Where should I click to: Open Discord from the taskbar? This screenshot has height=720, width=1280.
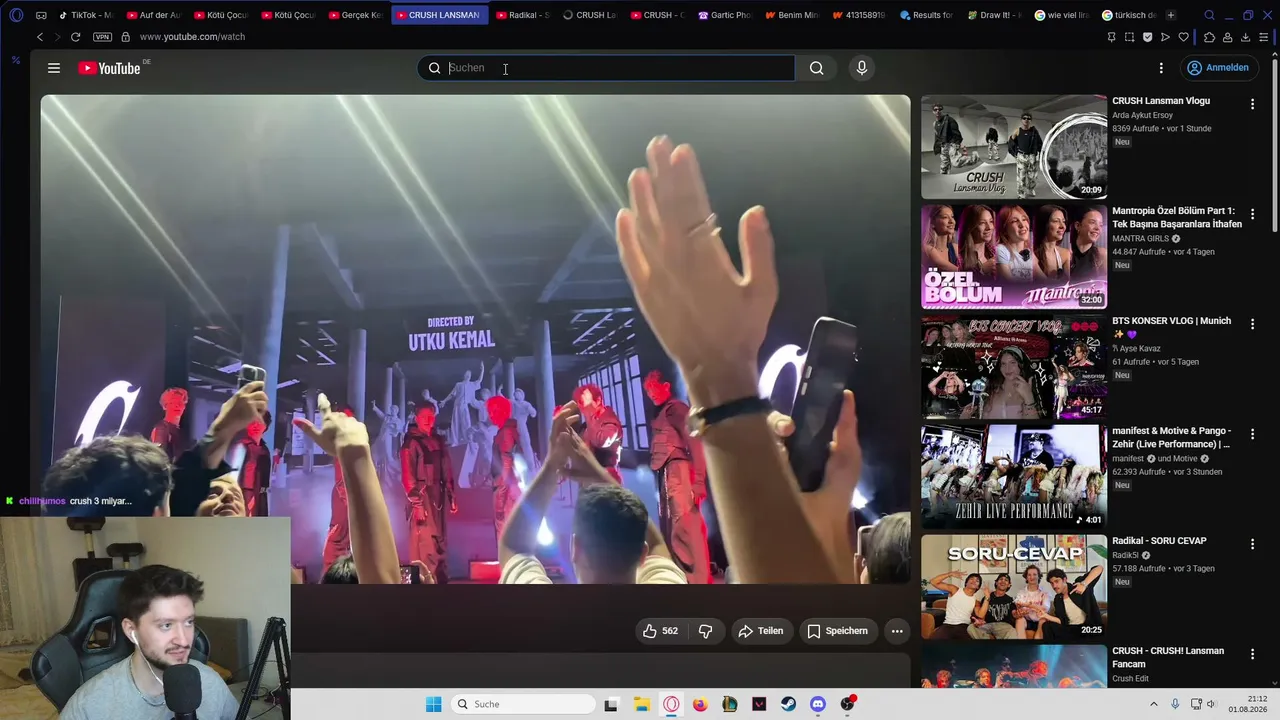[x=818, y=704]
